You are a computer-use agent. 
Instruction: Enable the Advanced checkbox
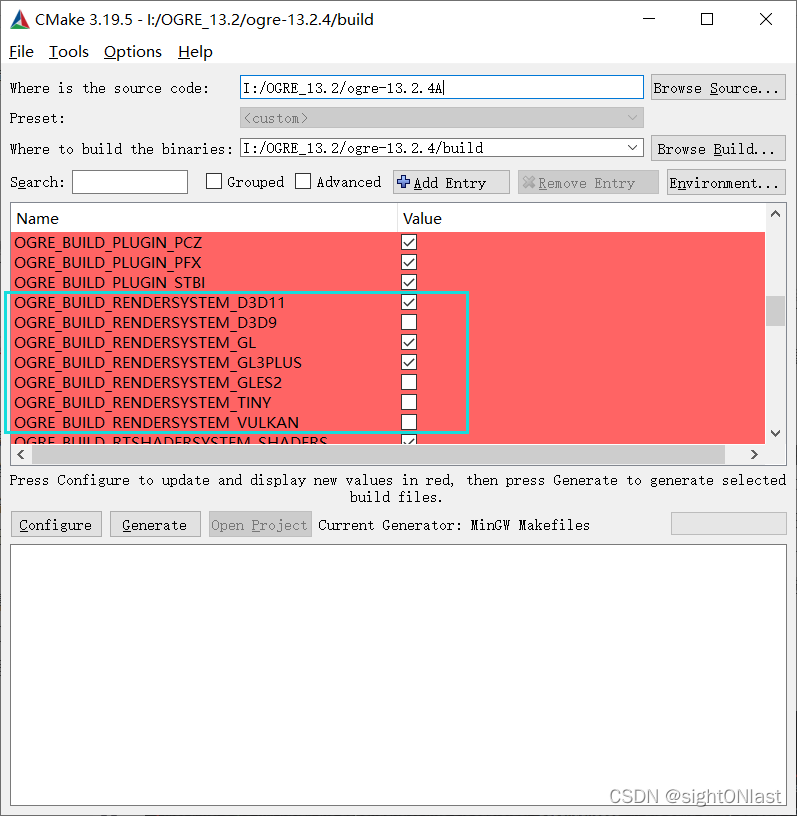coord(303,181)
